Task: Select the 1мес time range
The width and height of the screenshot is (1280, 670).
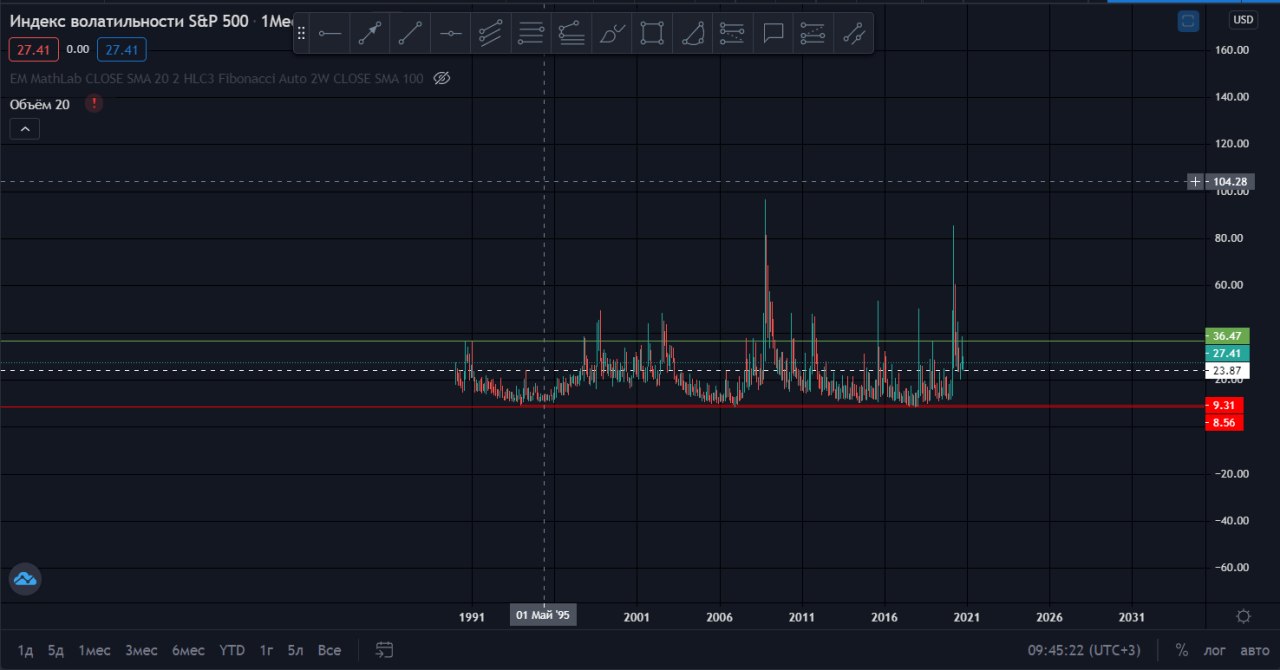Action: 95,650
